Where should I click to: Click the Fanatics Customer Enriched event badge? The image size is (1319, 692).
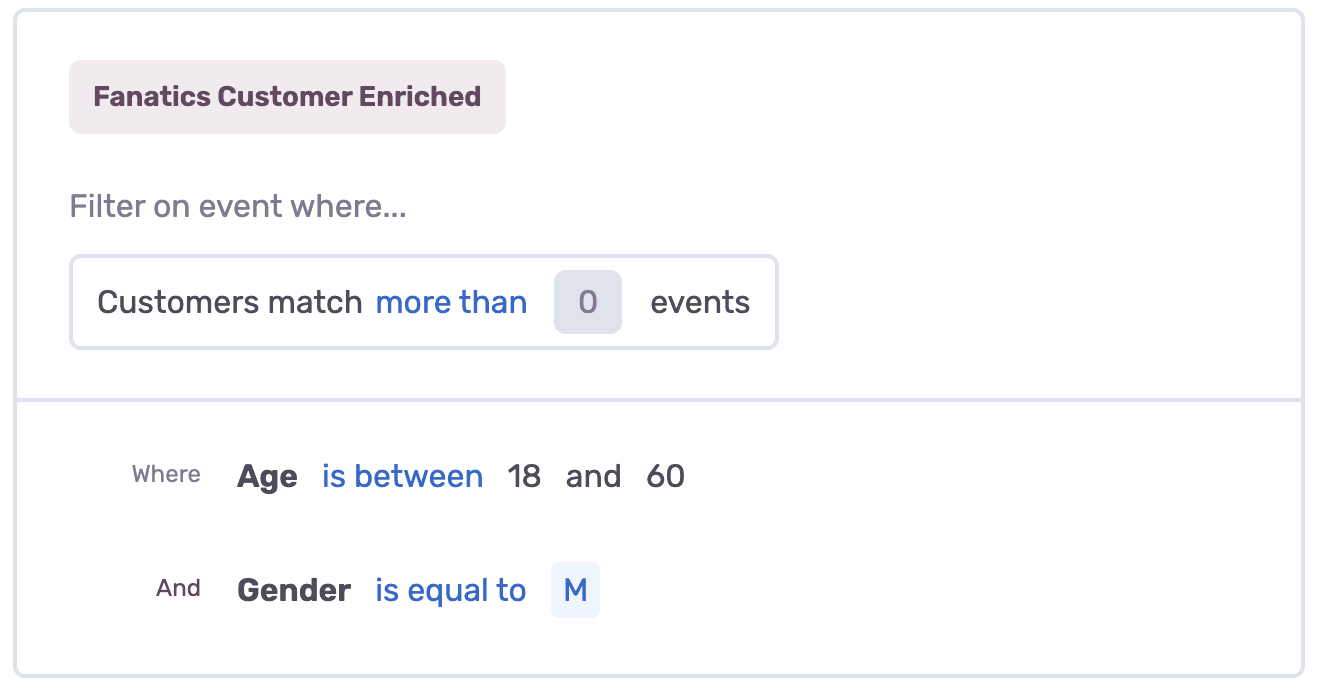287,97
